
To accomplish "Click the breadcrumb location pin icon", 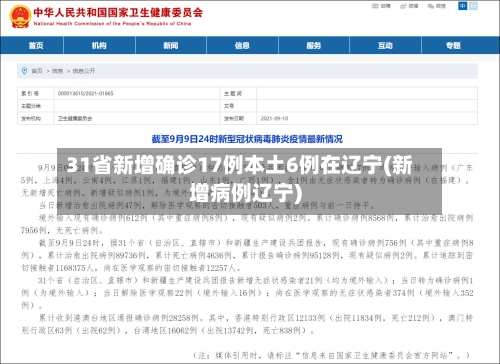I will 24,71.
